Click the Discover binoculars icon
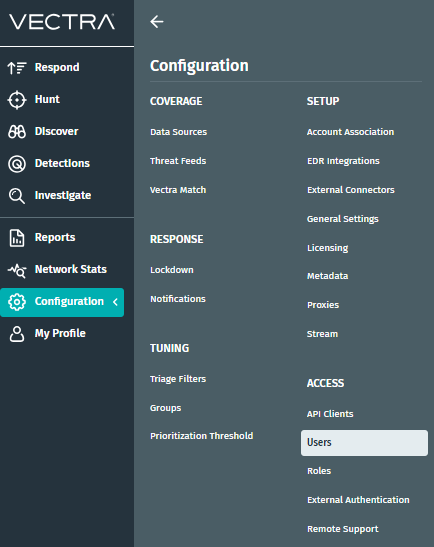This screenshot has width=434, height=547. click(x=17, y=132)
